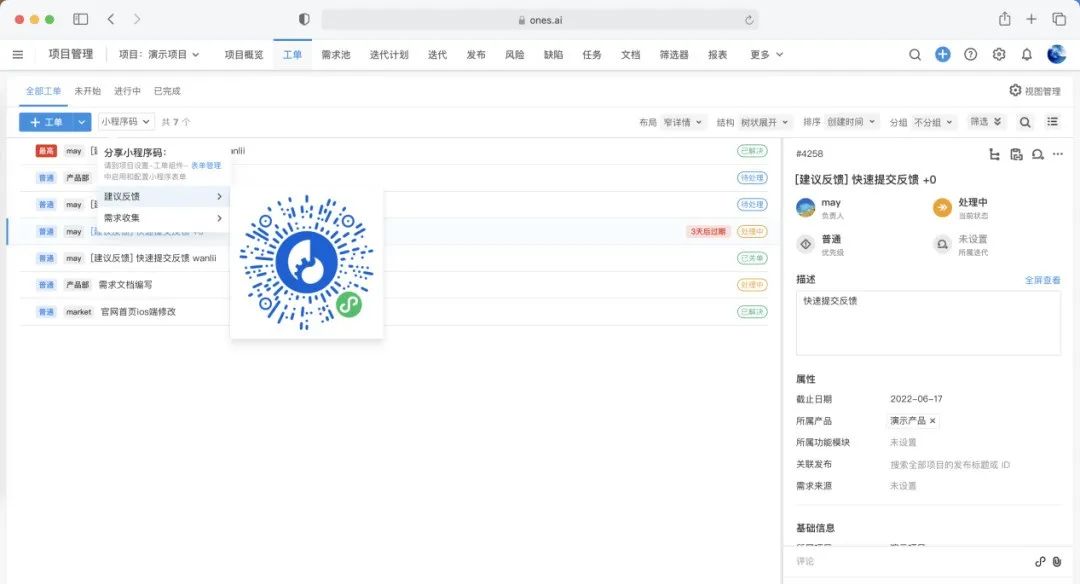The width and height of the screenshot is (1080, 584).
Task: Click the blue 工单 create button
Action: [46, 122]
